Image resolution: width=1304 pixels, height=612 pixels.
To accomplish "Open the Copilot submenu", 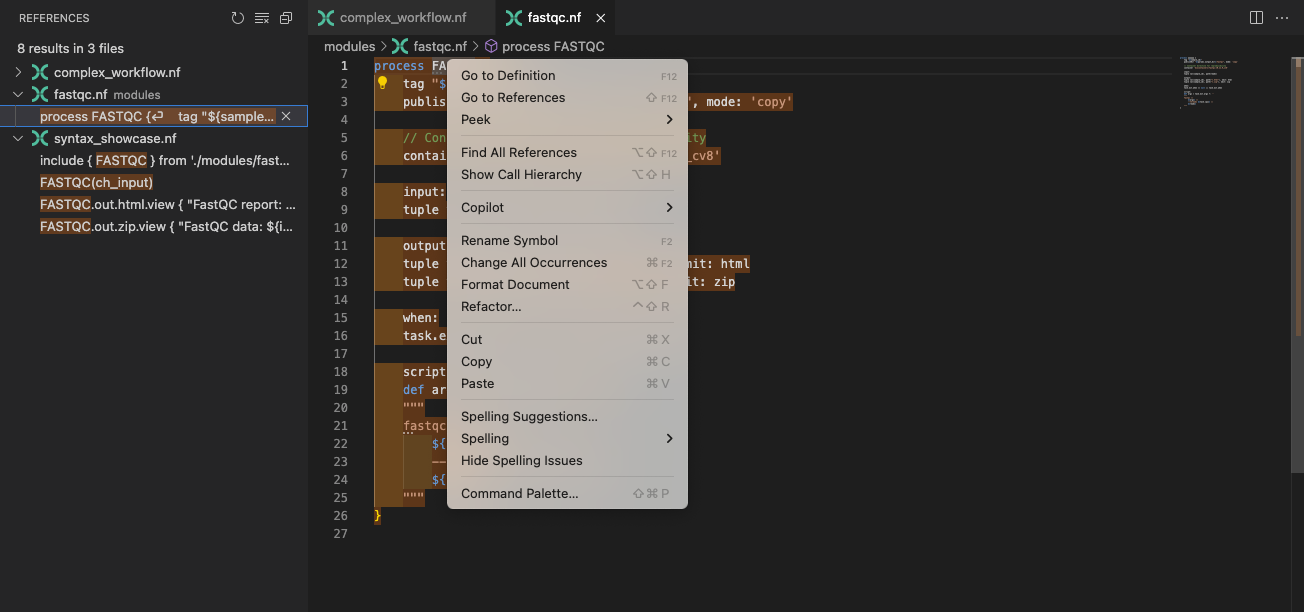I will [567, 208].
